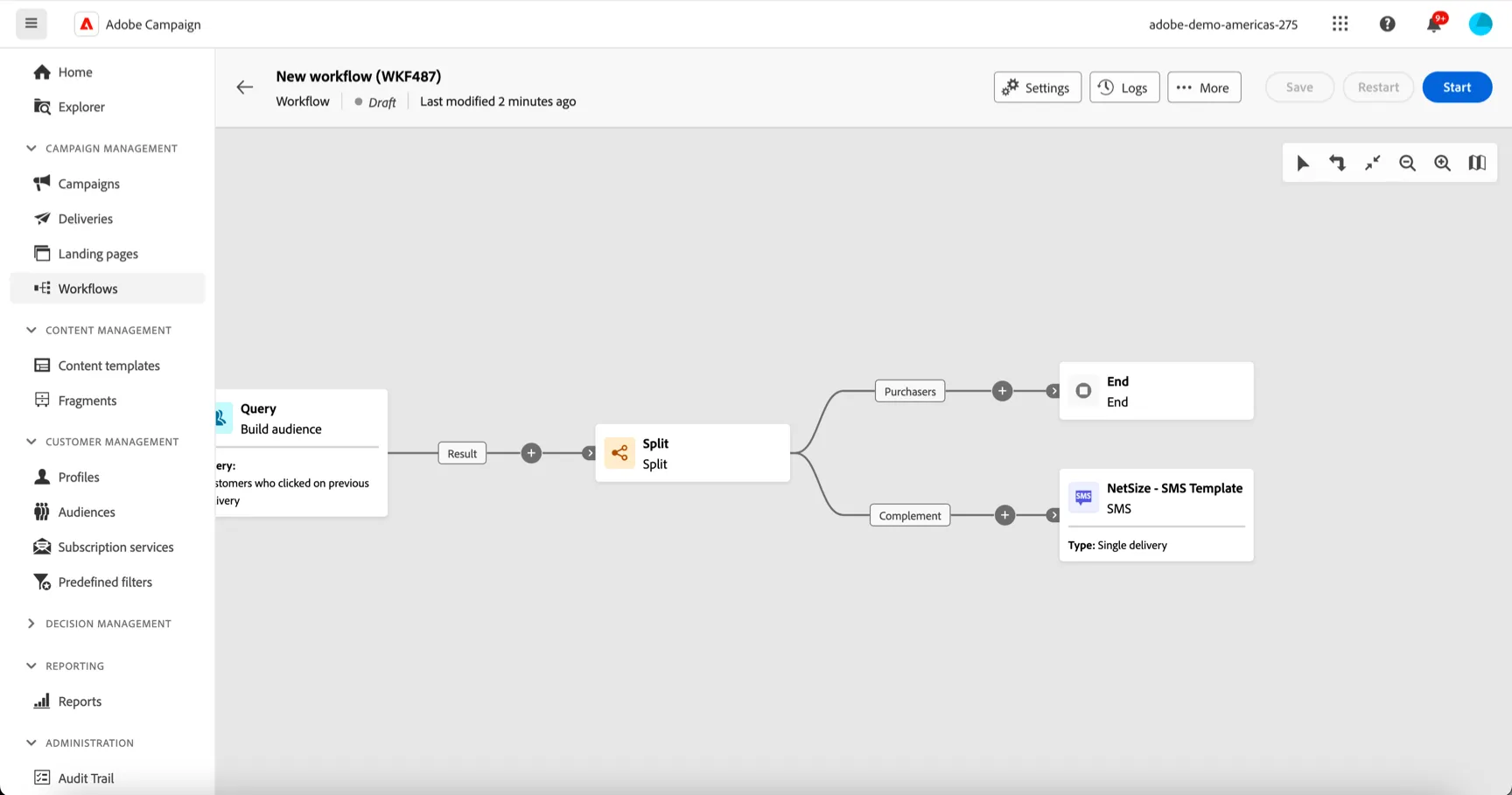Open workflow Settings

(1037, 87)
